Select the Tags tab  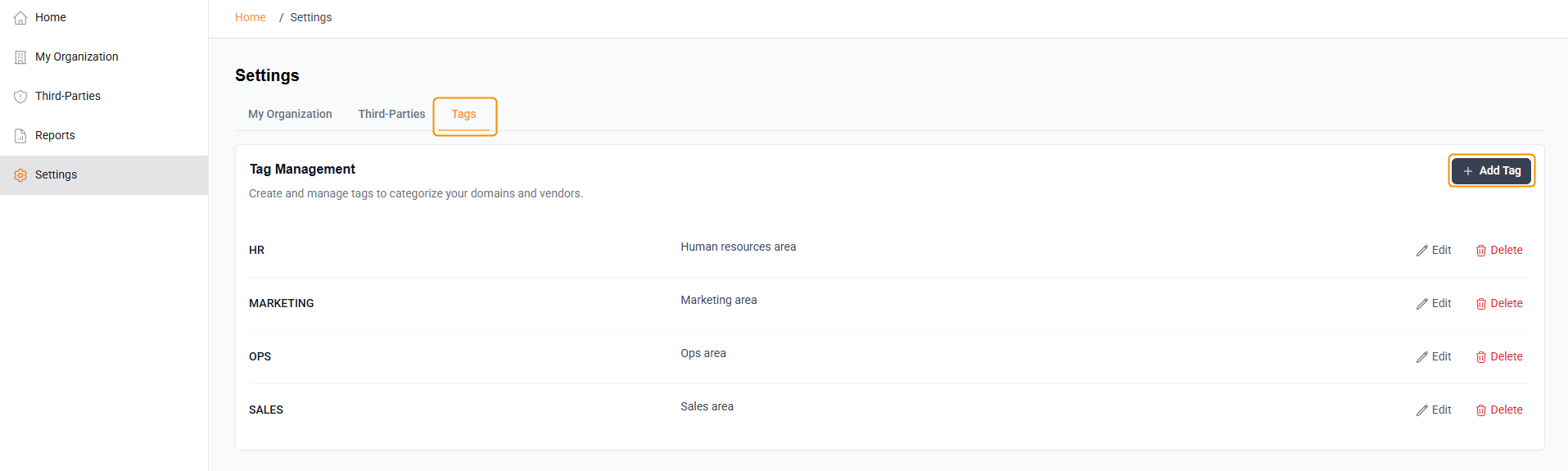click(x=463, y=115)
